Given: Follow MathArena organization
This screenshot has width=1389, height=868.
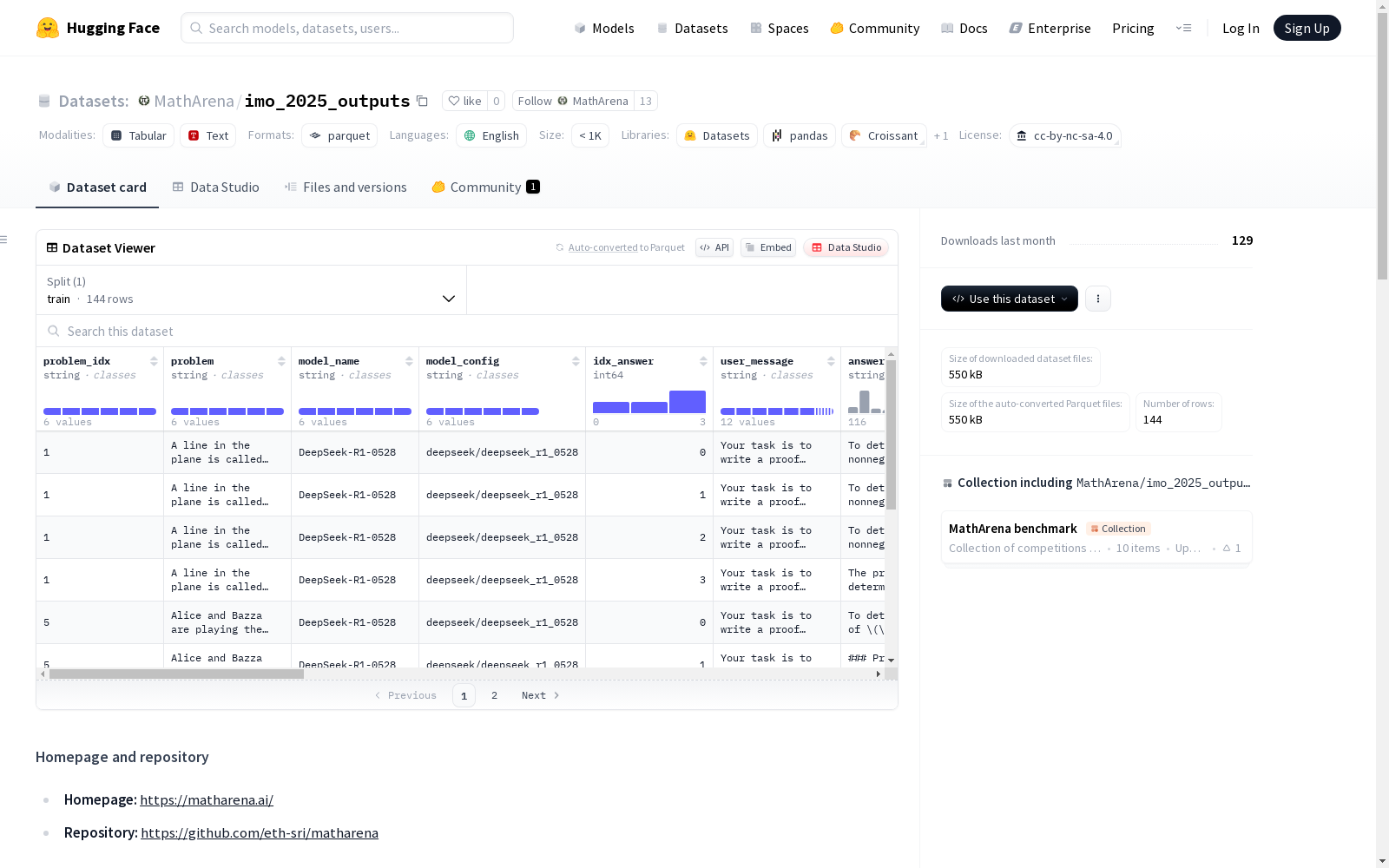Looking at the screenshot, I should 573,101.
